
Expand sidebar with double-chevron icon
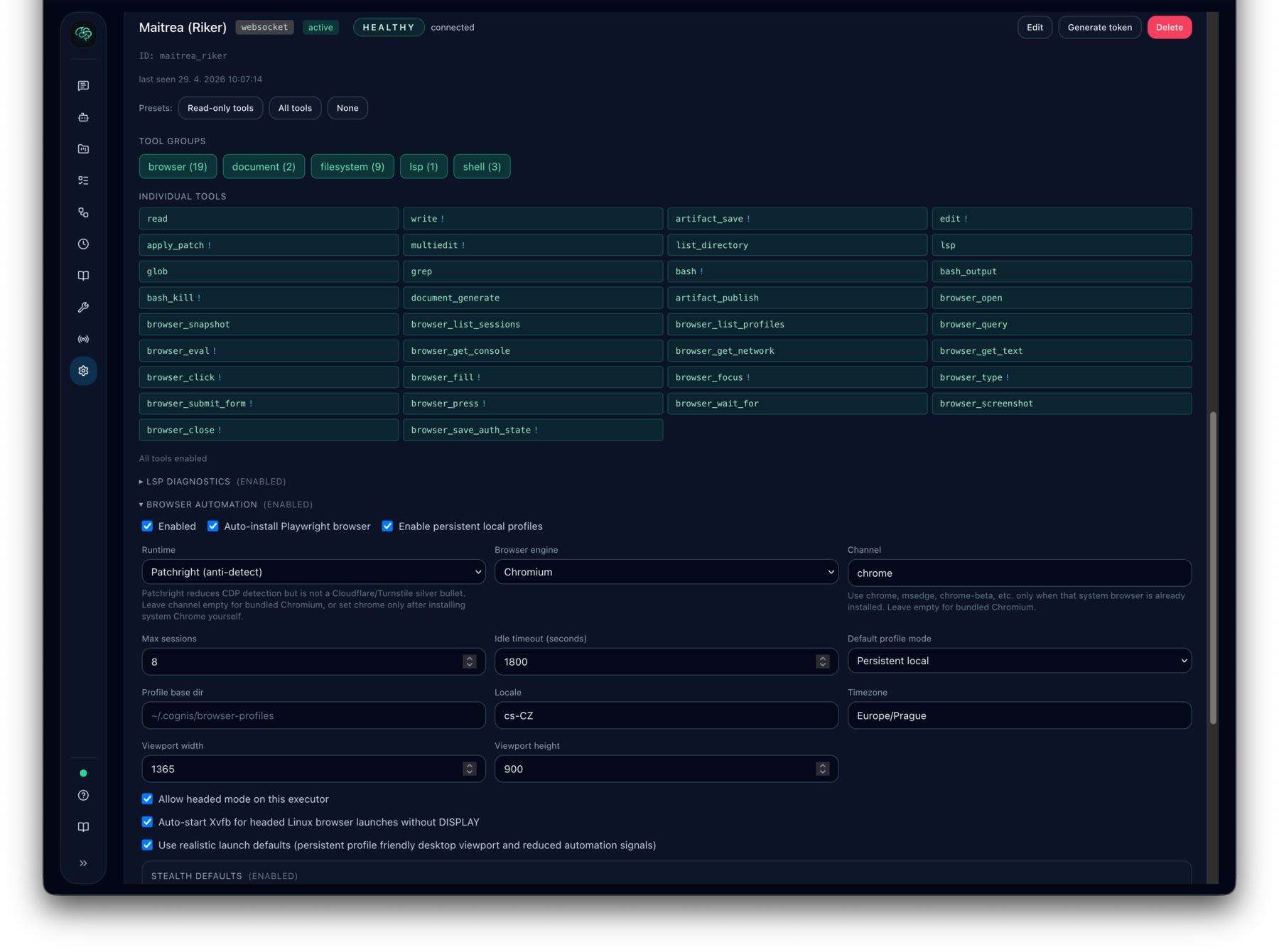coord(83,863)
